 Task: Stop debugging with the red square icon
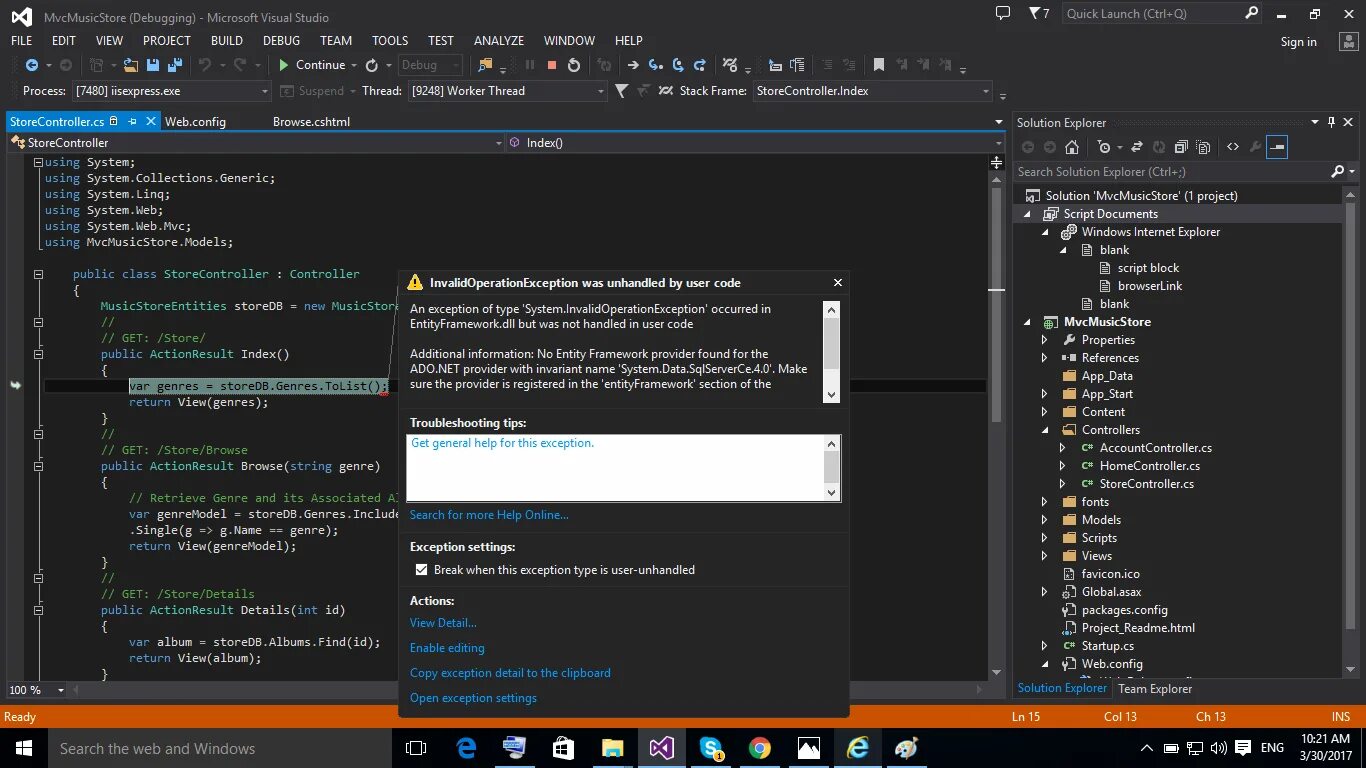[552, 65]
